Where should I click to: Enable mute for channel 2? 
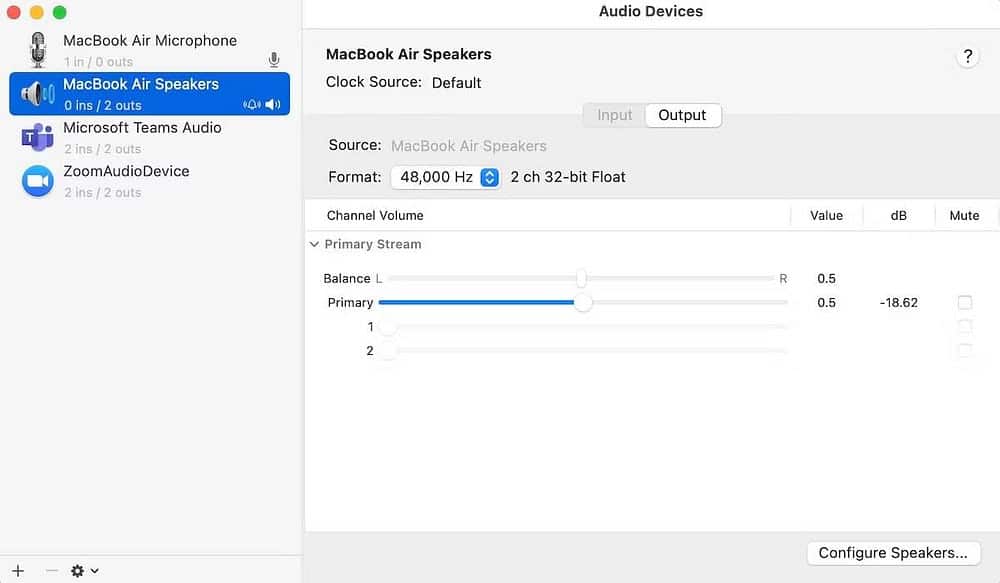(x=964, y=350)
